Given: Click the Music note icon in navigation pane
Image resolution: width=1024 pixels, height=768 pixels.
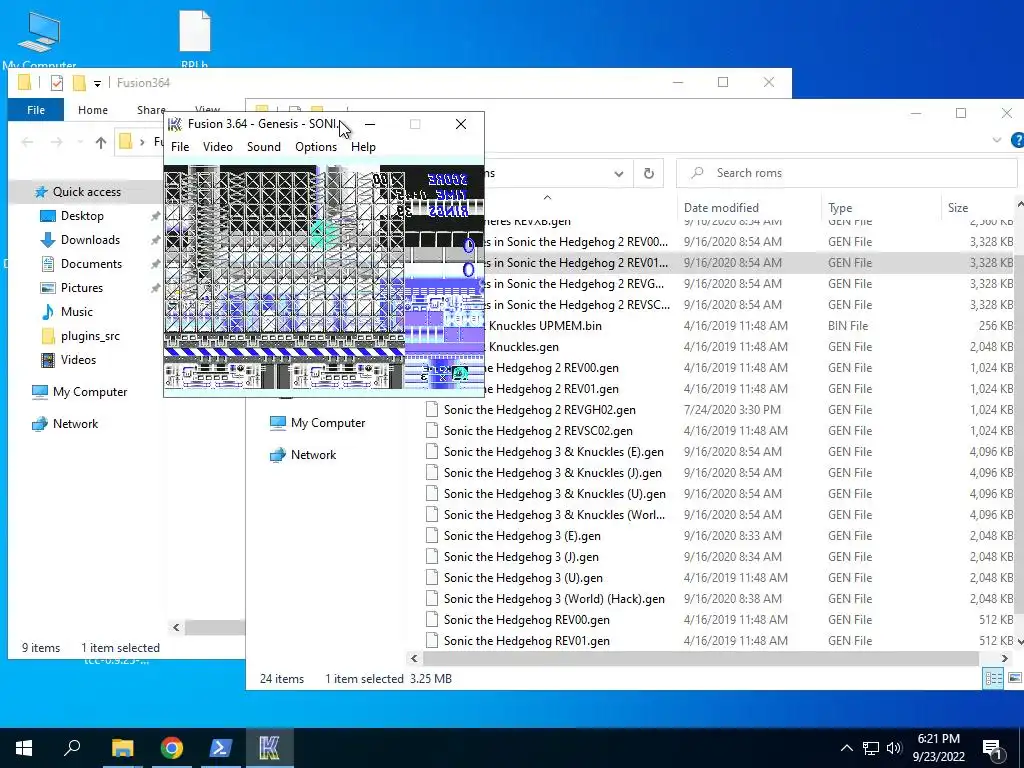Looking at the screenshot, I should tap(48, 312).
